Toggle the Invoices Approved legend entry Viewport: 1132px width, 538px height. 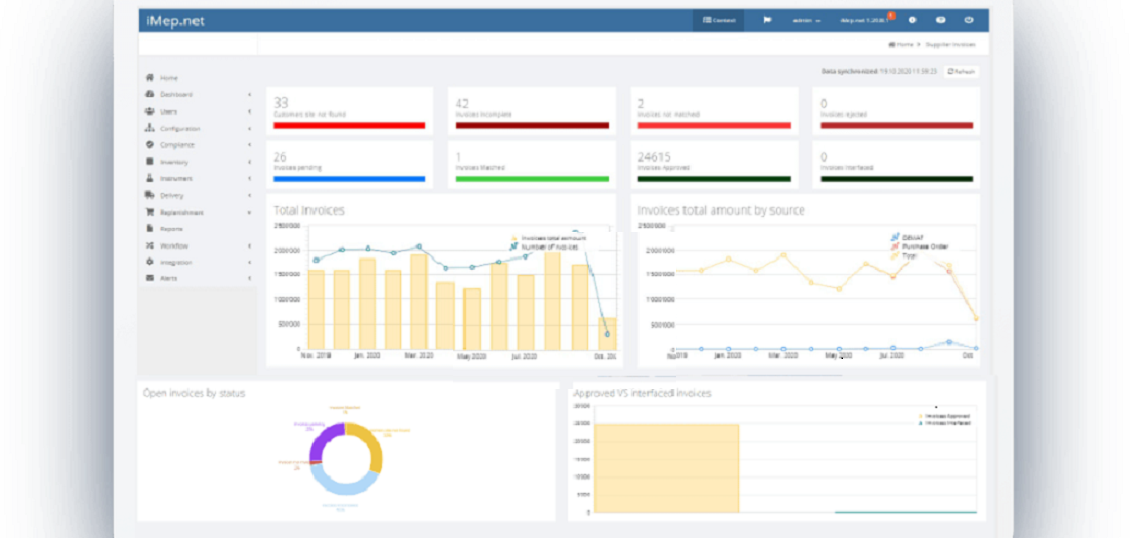(x=944, y=417)
